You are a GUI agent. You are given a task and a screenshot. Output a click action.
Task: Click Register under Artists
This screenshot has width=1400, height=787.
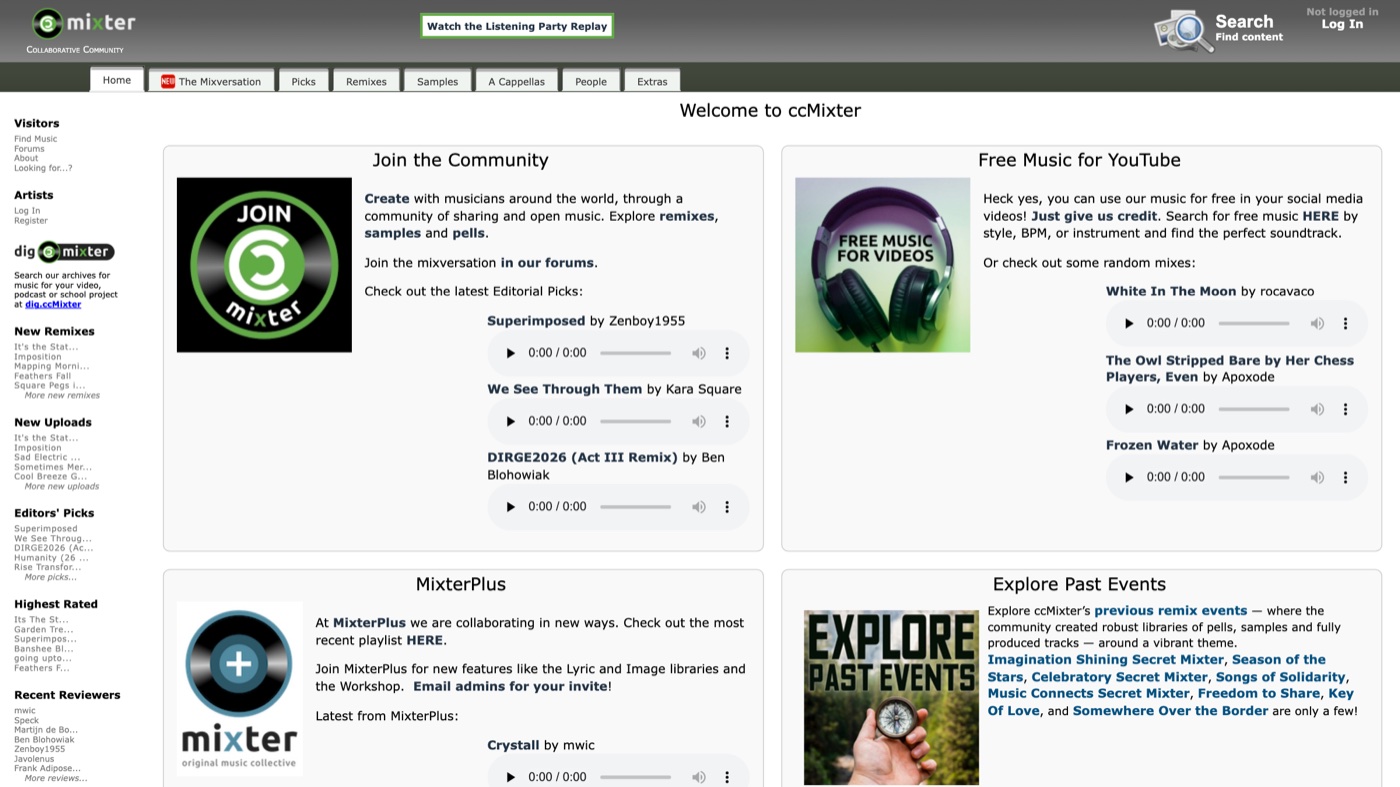[31, 221]
